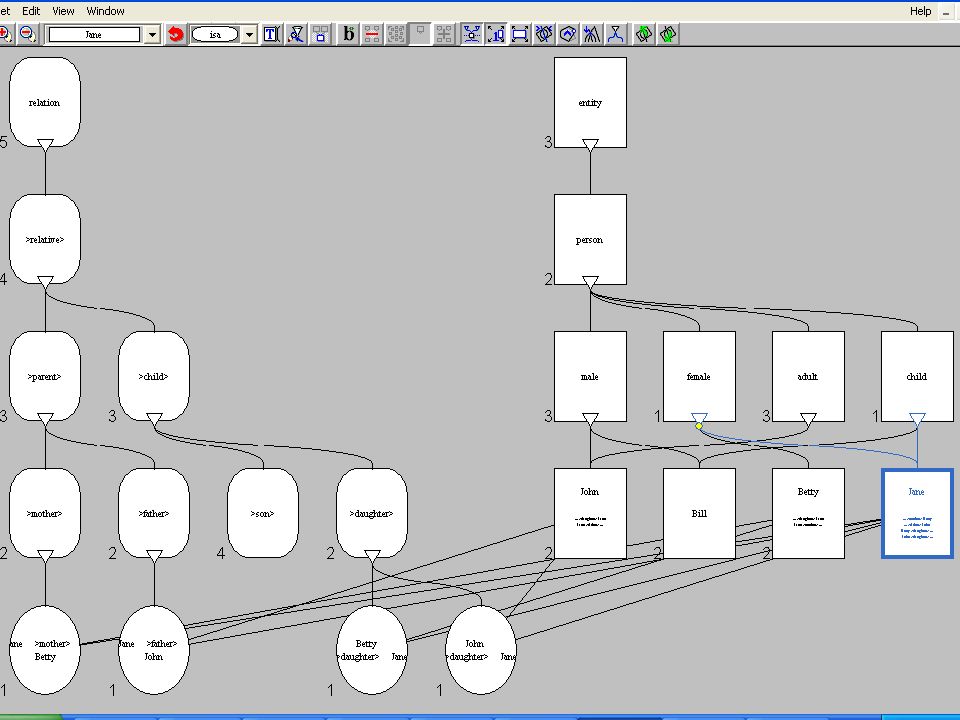This screenshot has height=720, width=960.
Task: Open the Edit menu
Action: click(31, 11)
